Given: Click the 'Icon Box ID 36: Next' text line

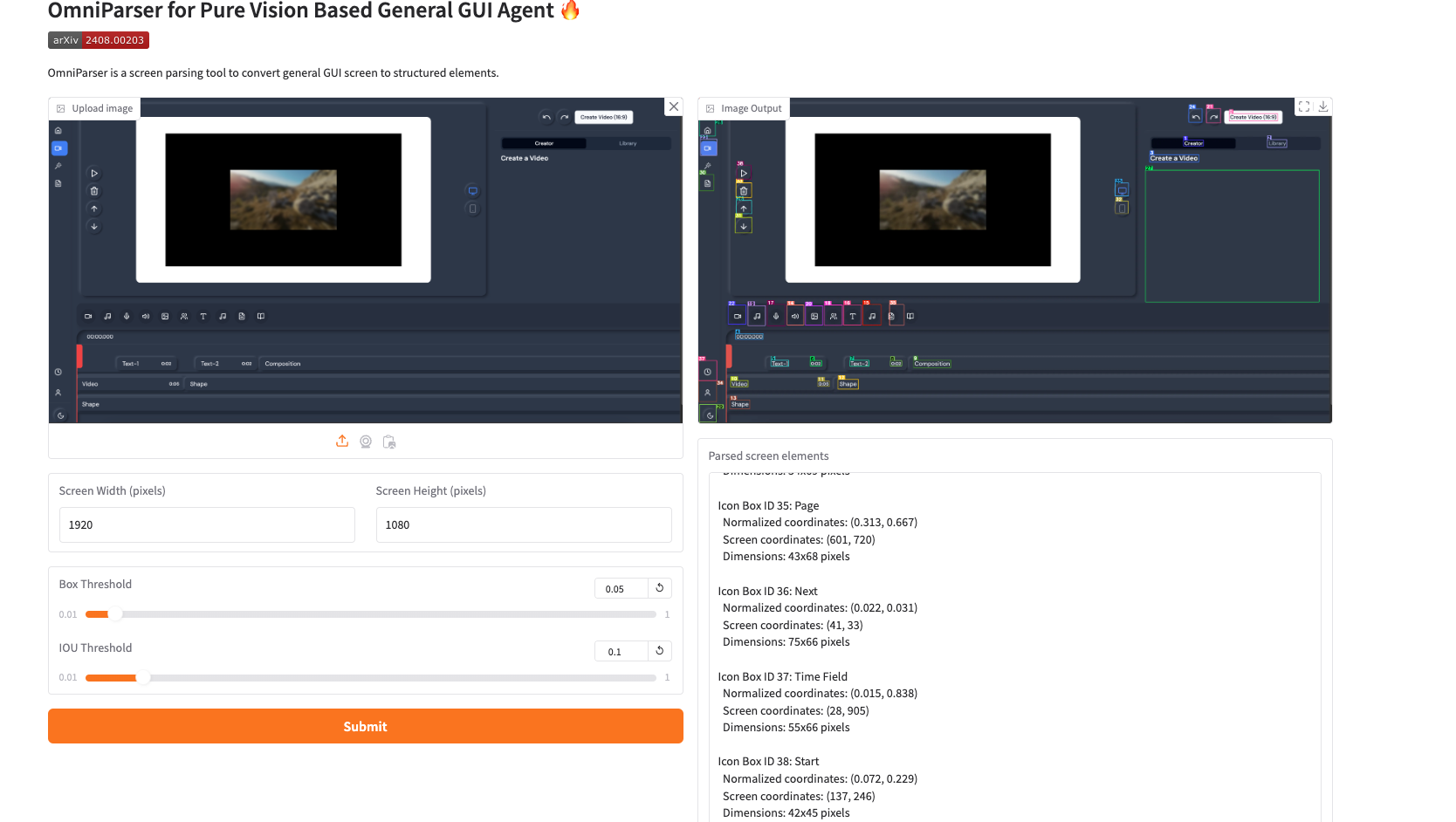Looking at the screenshot, I should 767,591.
